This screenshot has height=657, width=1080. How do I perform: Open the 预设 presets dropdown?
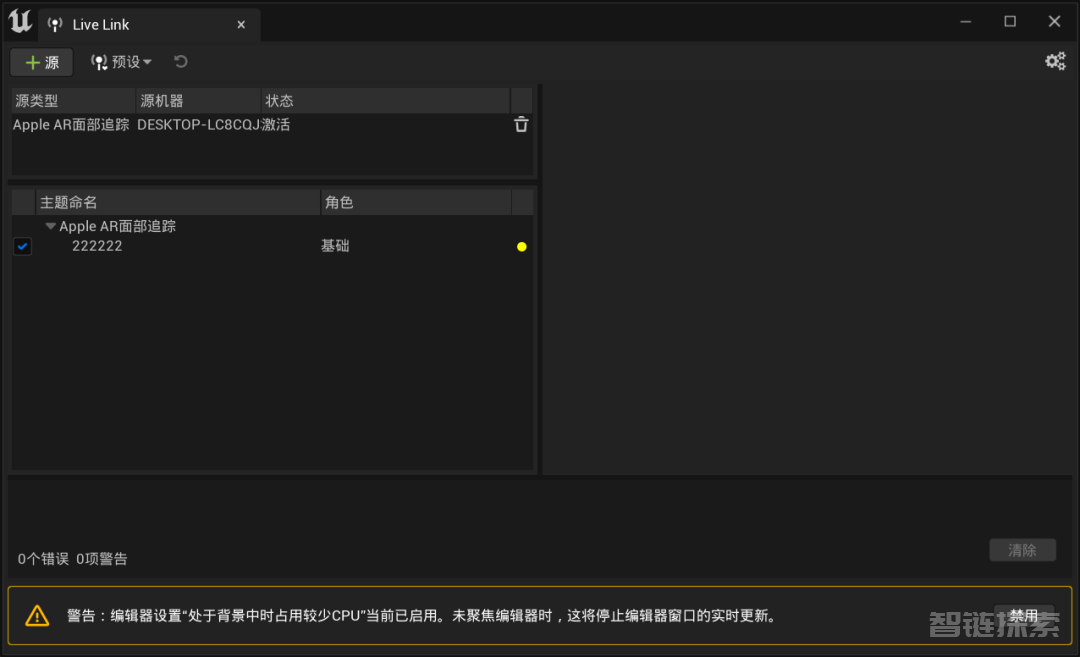(x=122, y=62)
